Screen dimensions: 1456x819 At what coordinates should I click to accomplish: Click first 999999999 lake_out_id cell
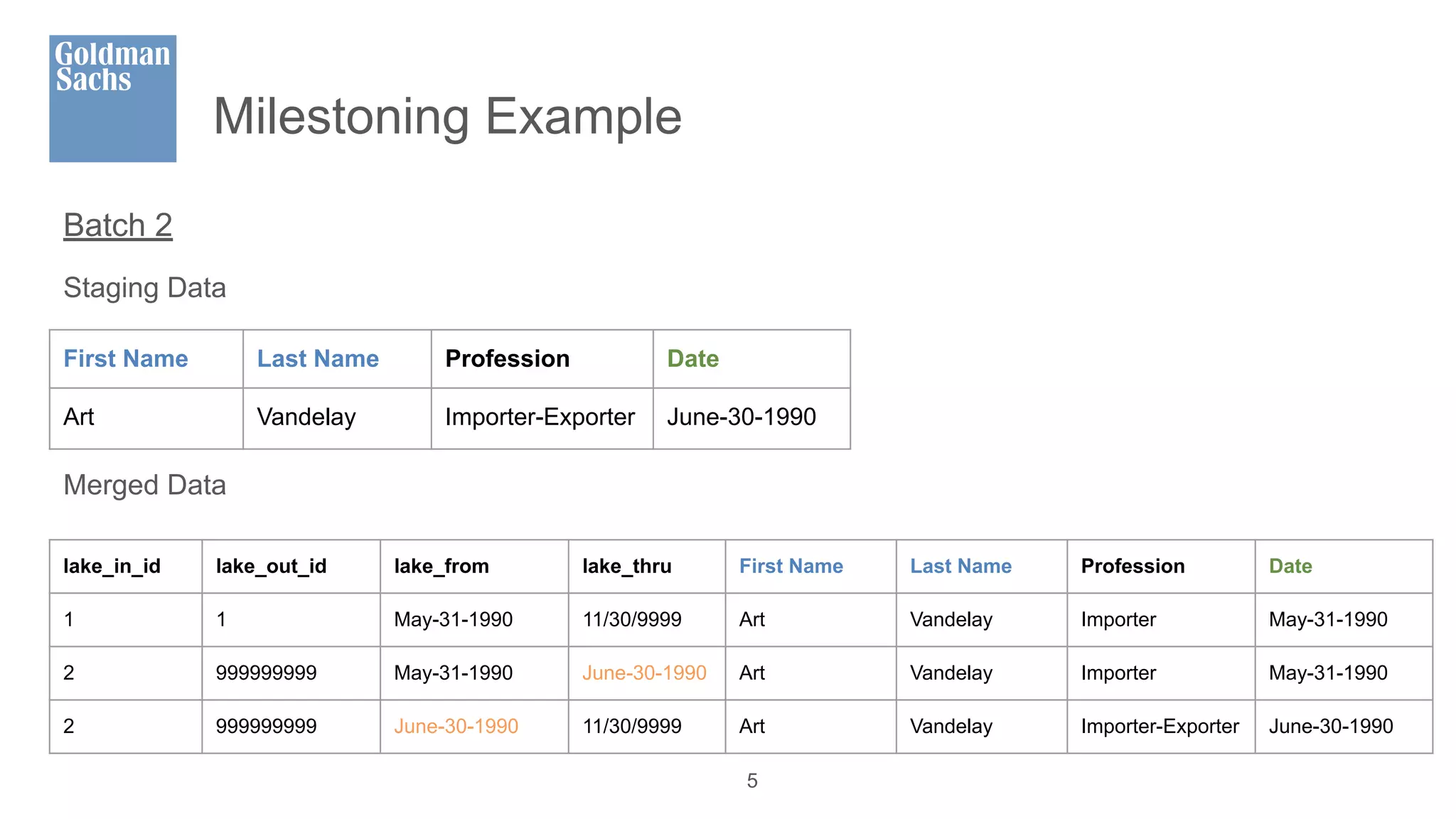tap(266, 673)
